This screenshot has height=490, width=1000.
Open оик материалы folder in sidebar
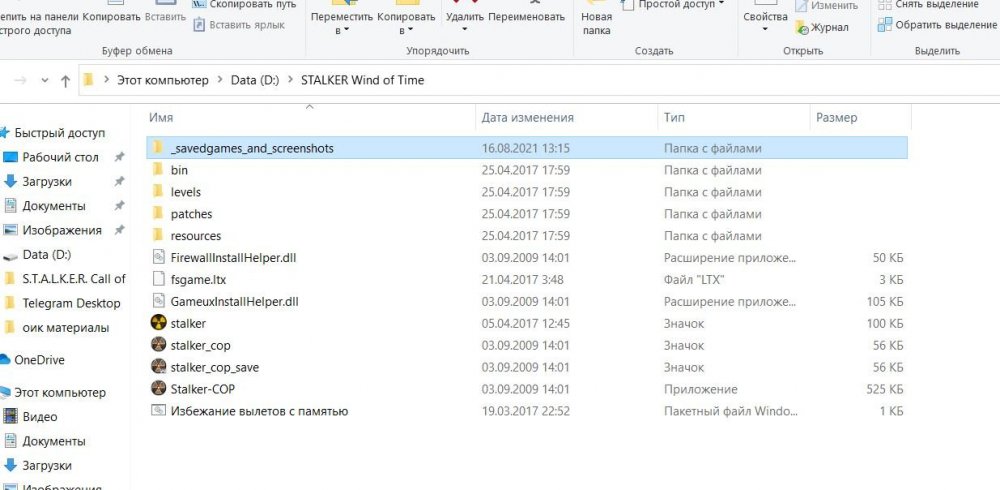pyautogui.click(x=66, y=328)
